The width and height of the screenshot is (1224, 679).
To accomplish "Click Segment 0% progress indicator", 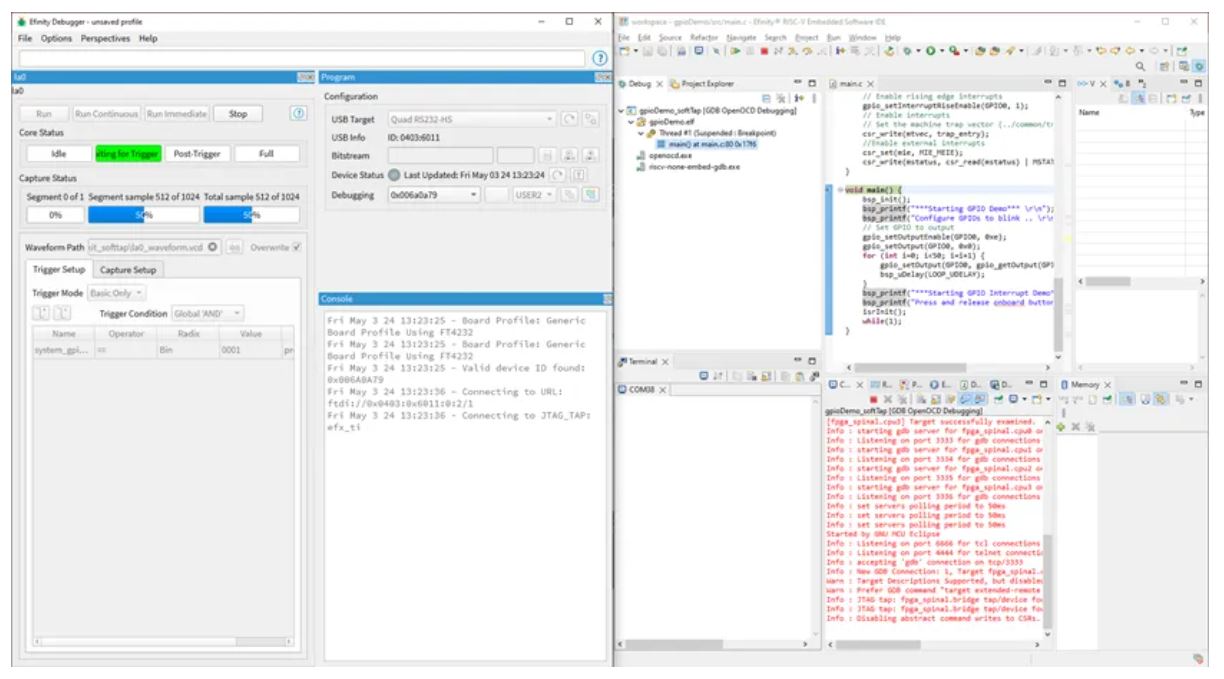I will coord(55,215).
